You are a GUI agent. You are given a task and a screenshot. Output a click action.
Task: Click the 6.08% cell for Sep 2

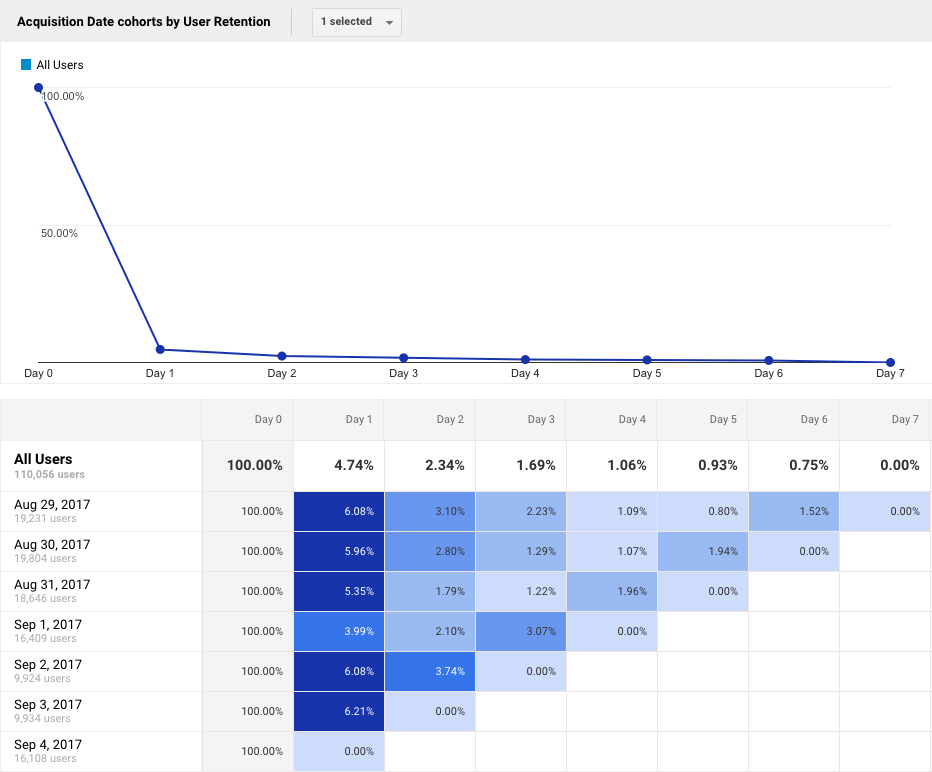pyautogui.click(x=339, y=671)
